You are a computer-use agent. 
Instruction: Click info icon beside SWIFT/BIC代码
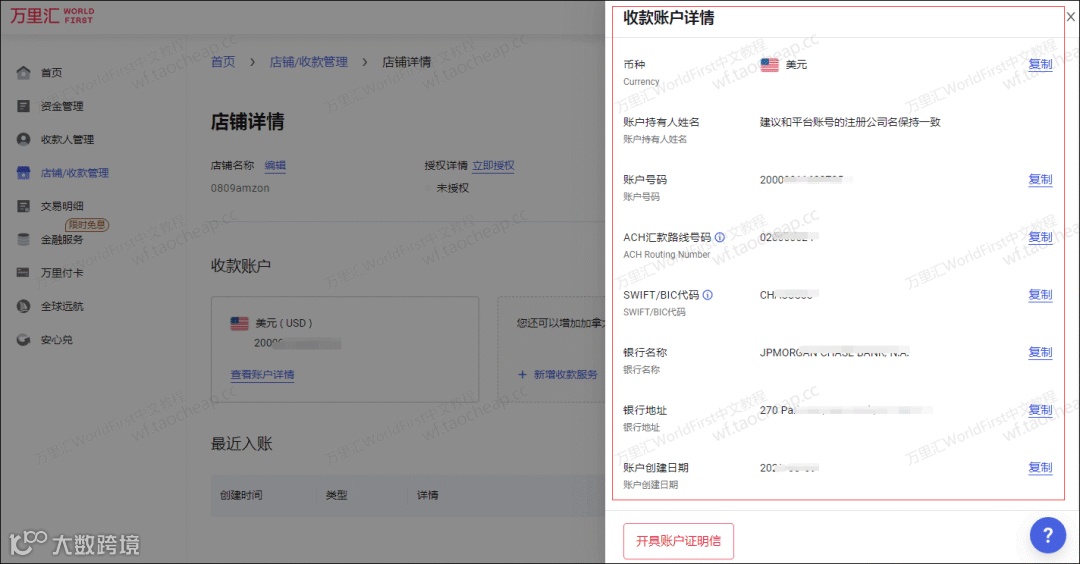pyautogui.click(x=707, y=295)
